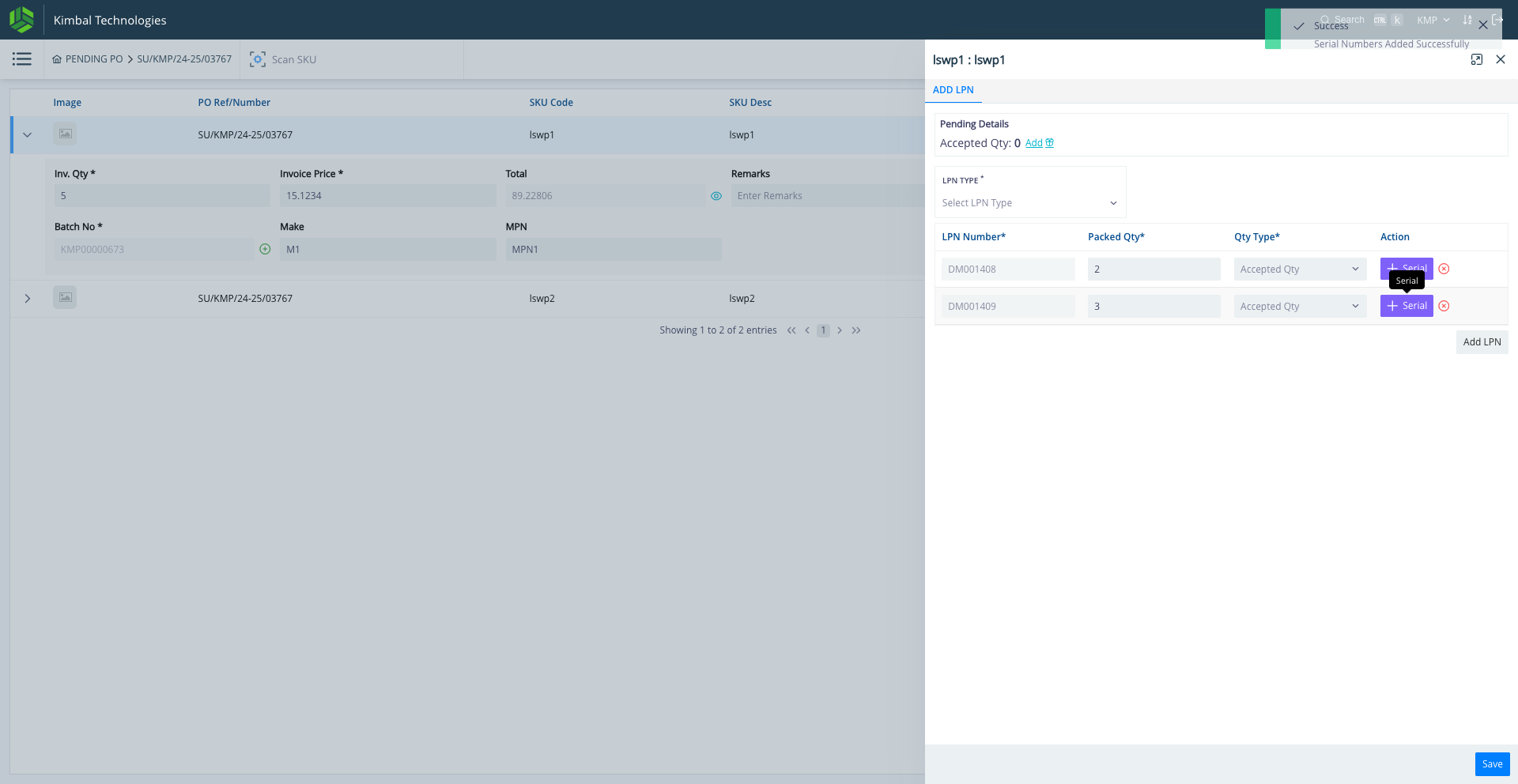Remove the DM001409 LPN row
The image size is (1518, 784).
coord(1444,306)
